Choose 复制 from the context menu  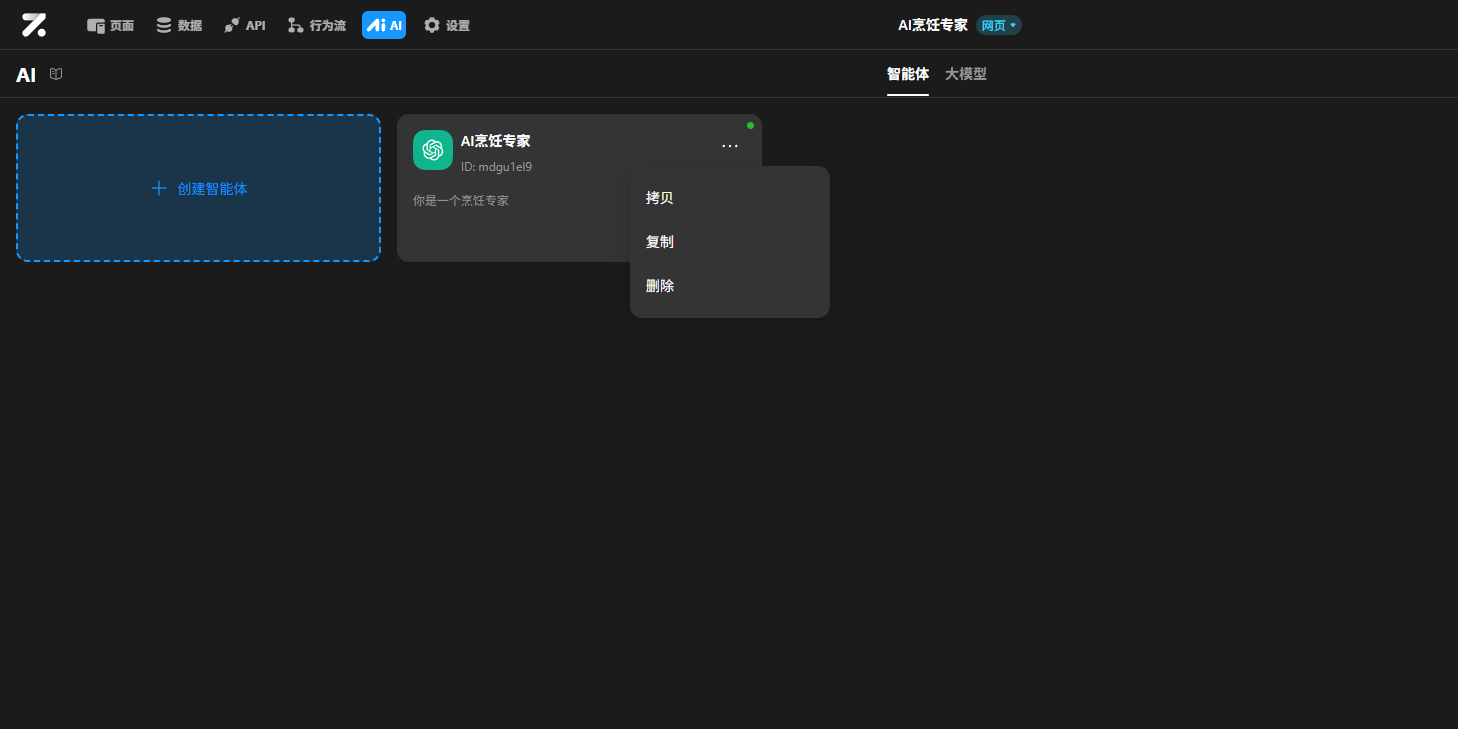660,242
